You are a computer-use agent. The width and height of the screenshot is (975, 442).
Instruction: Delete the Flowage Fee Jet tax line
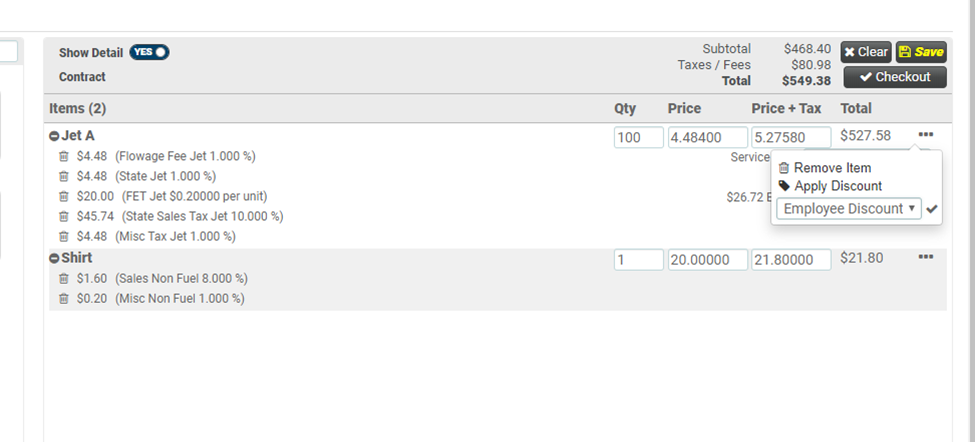[x=64, y=156]
